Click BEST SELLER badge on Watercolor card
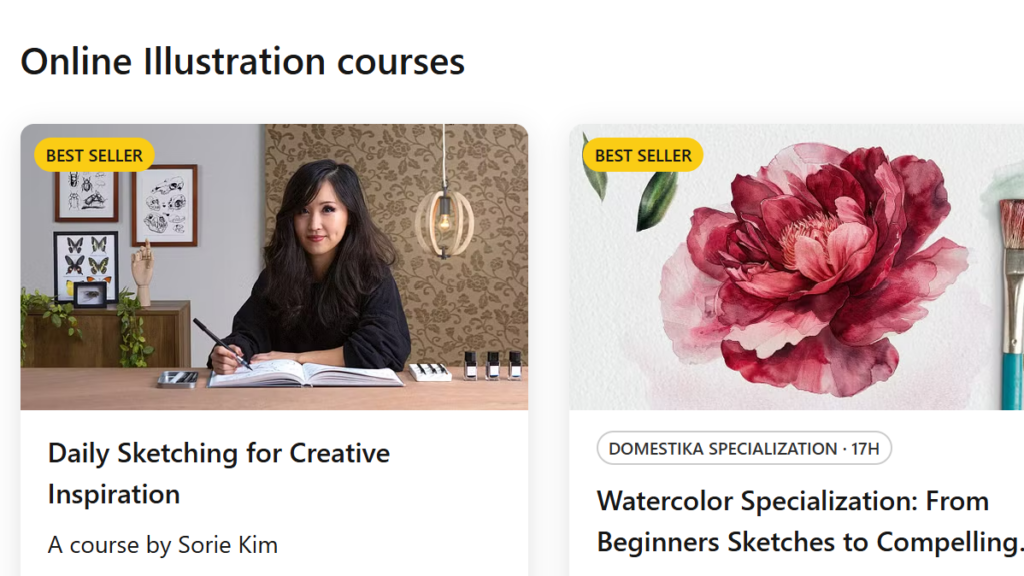Screen dimensions: 1024x576 click(643, 155)
